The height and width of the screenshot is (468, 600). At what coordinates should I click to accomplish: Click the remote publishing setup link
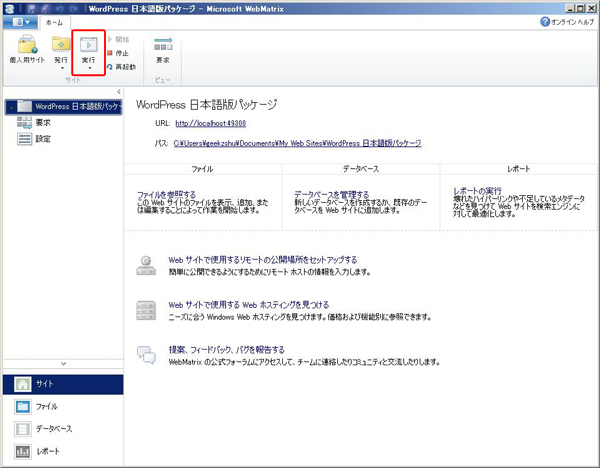(x=262, y=260)
